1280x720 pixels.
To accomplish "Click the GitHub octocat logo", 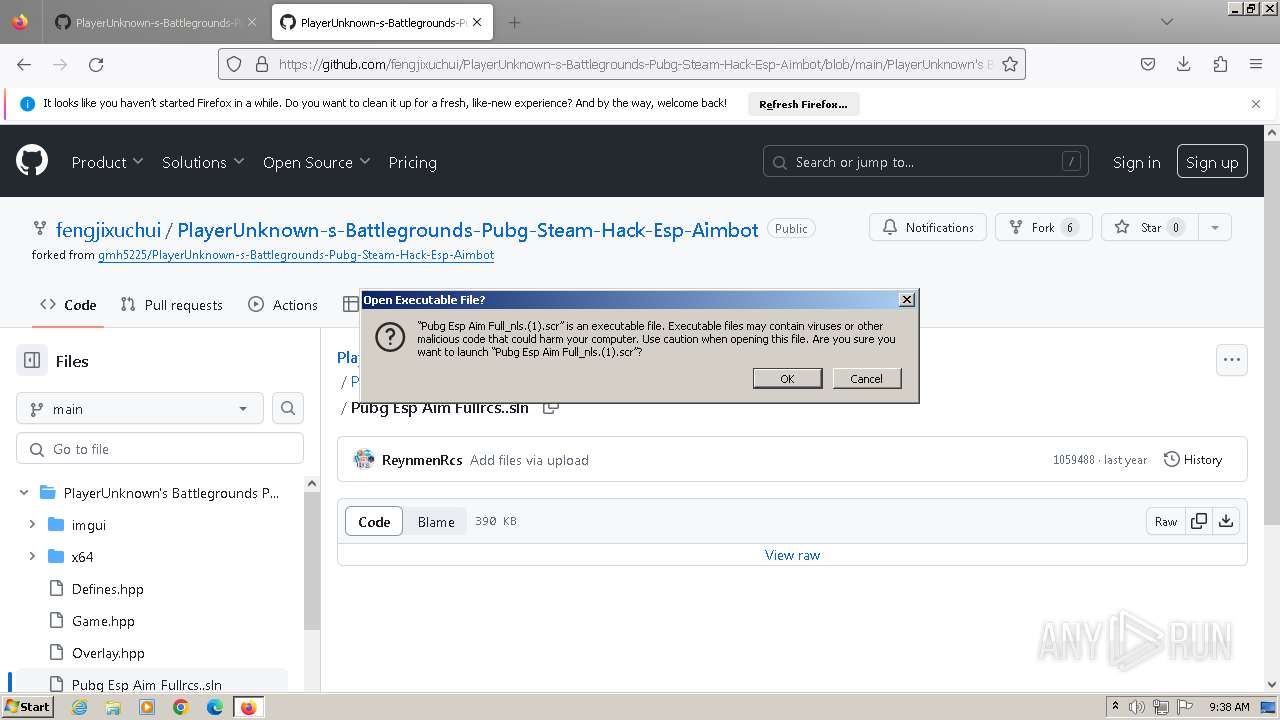I will click(x=32, y=161).
